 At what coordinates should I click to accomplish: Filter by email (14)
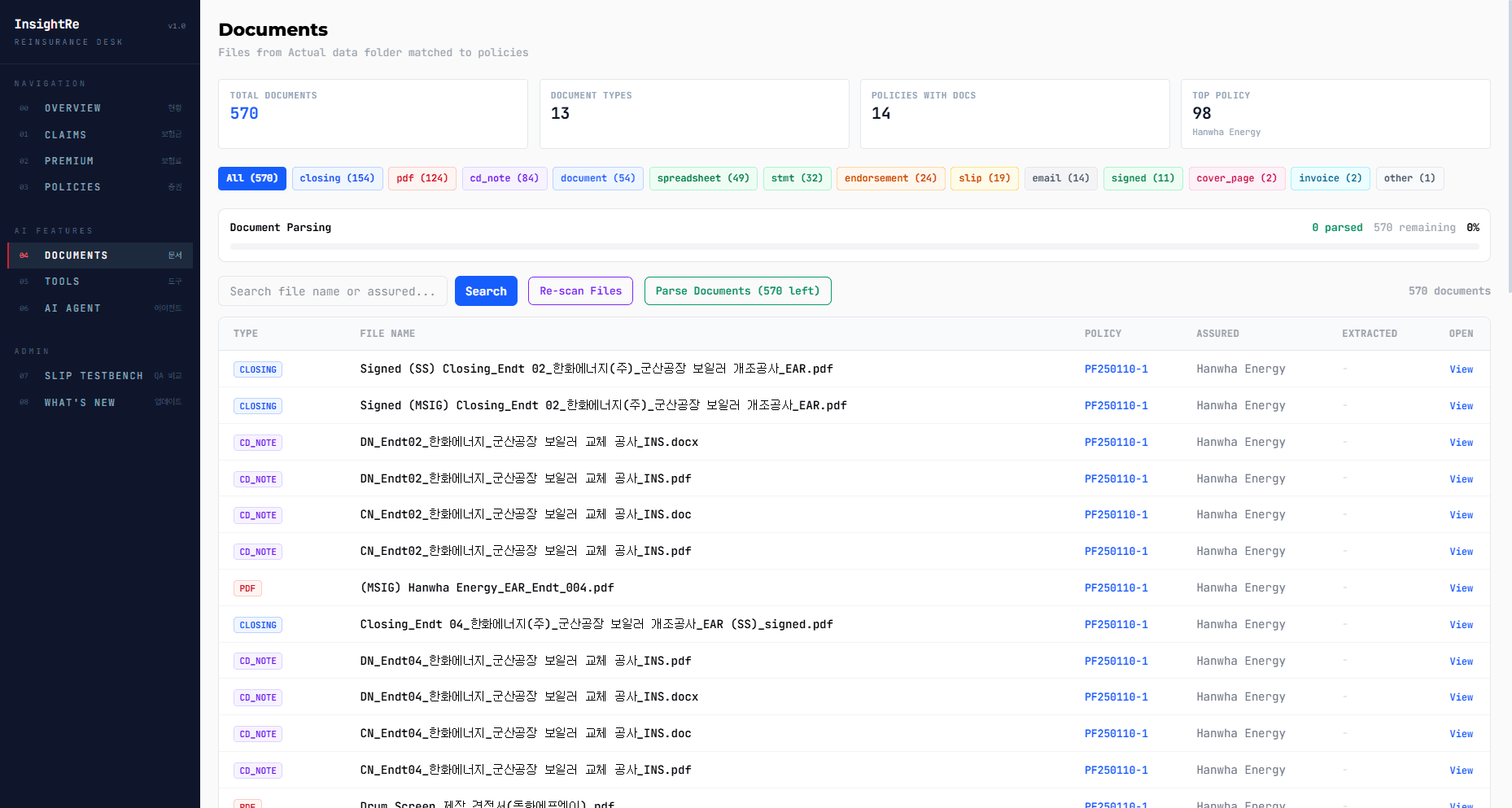(1060, 178)
